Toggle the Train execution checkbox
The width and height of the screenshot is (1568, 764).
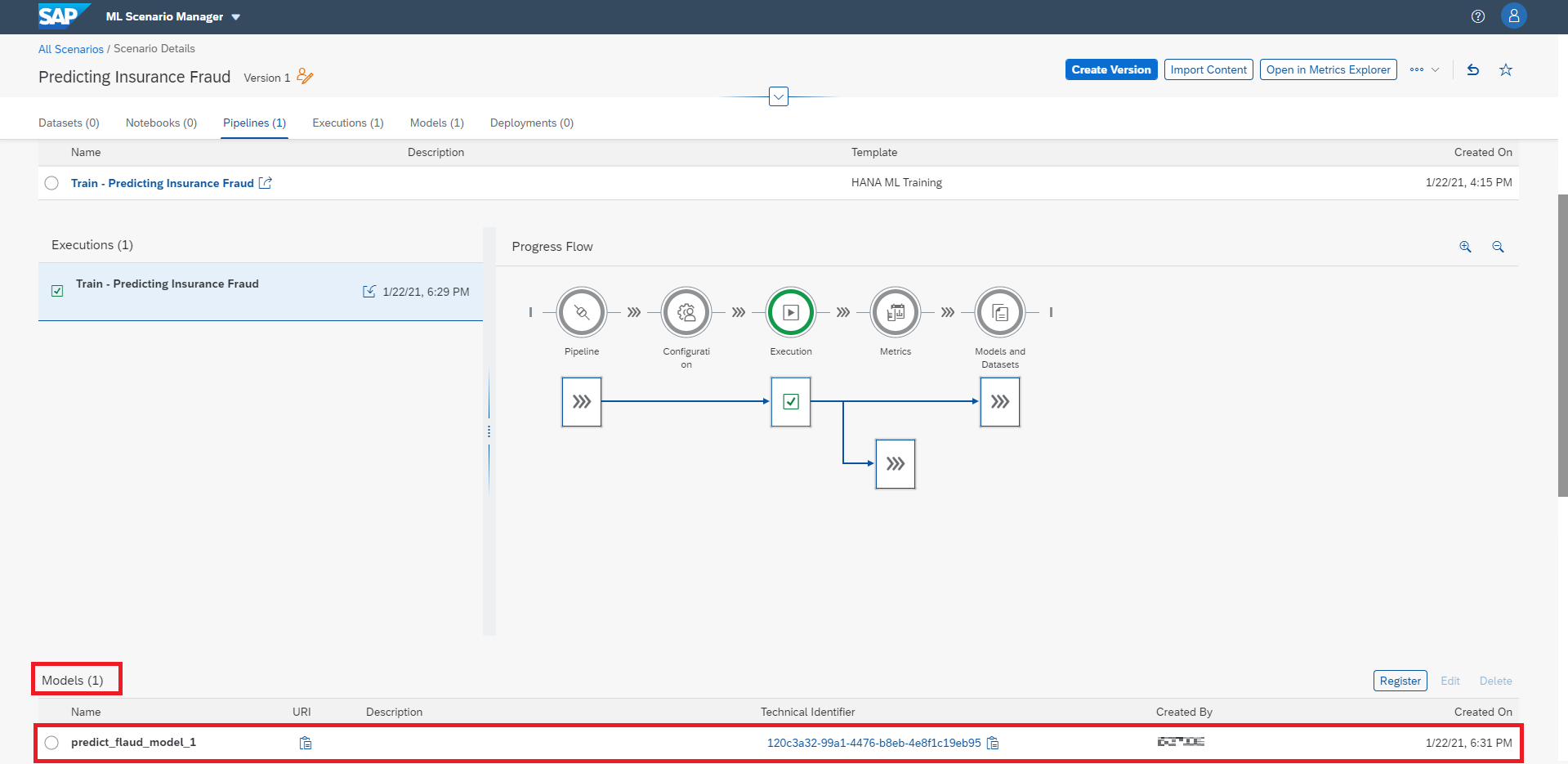(x=57, y=291)
